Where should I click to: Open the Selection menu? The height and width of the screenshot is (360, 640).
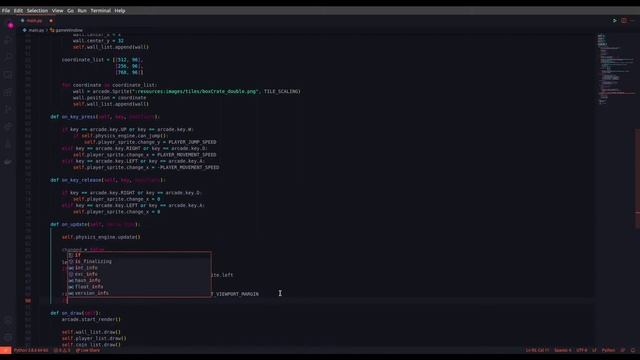click(x=37, y=11)
